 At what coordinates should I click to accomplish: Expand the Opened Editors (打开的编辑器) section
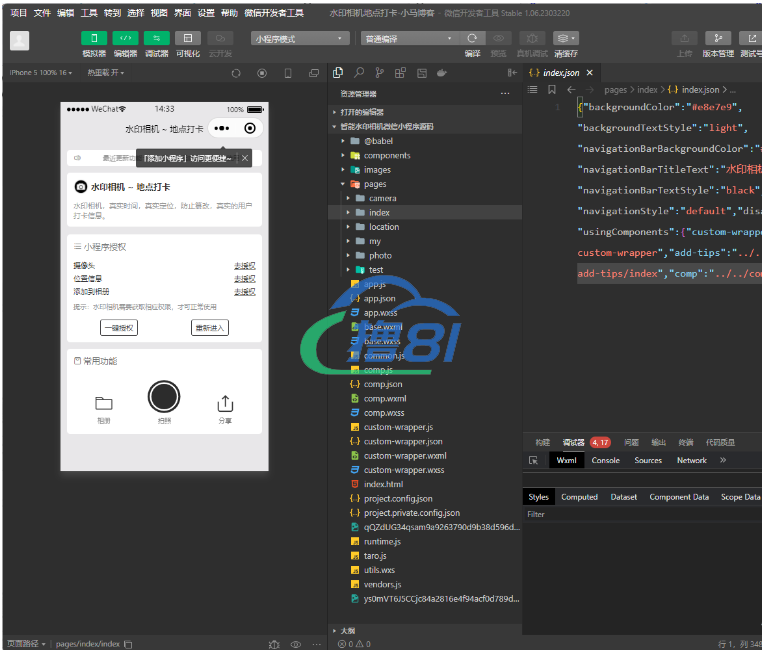[x=425, y=112]
